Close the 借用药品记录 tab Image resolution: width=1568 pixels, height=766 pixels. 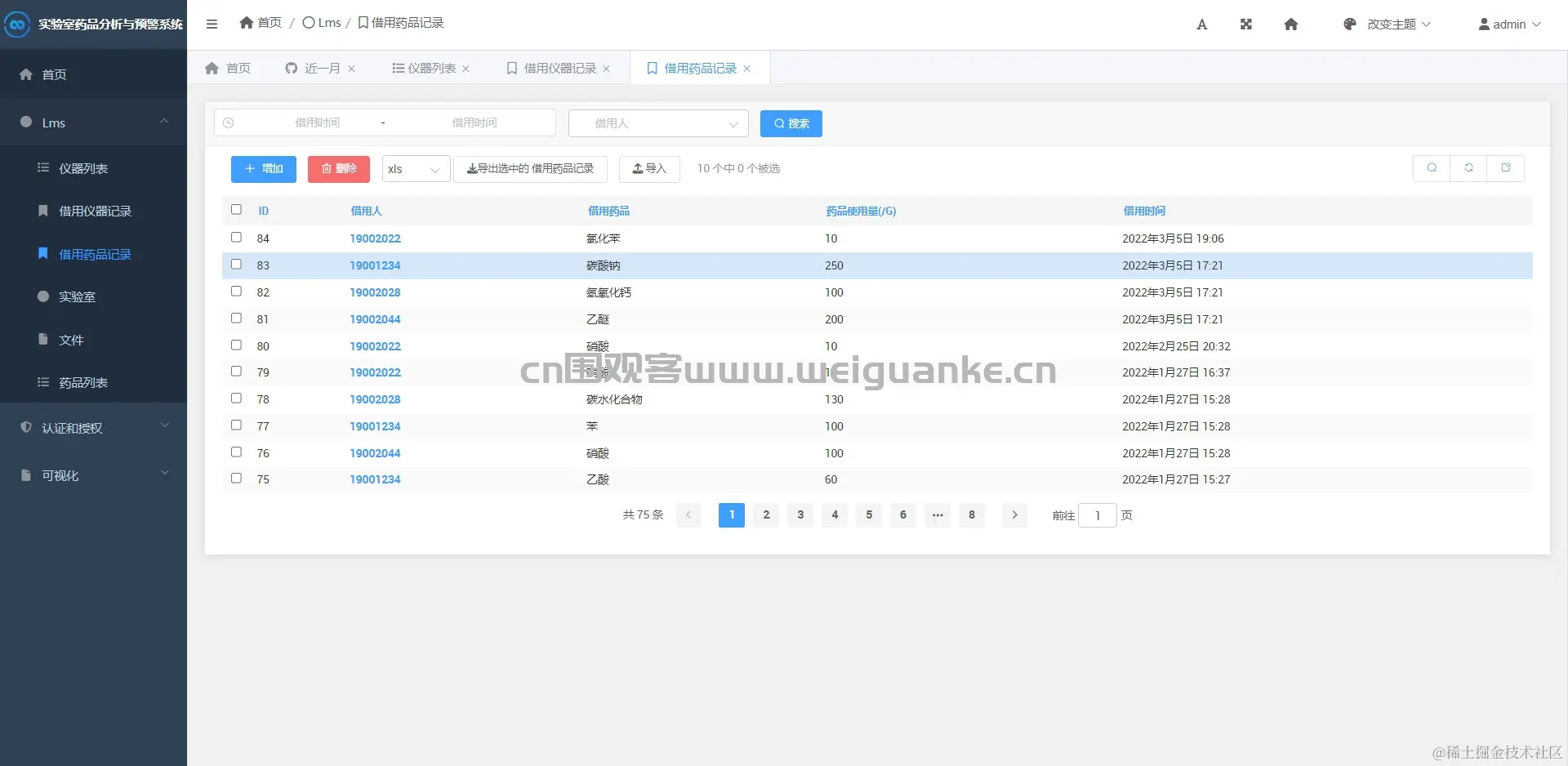746,69
